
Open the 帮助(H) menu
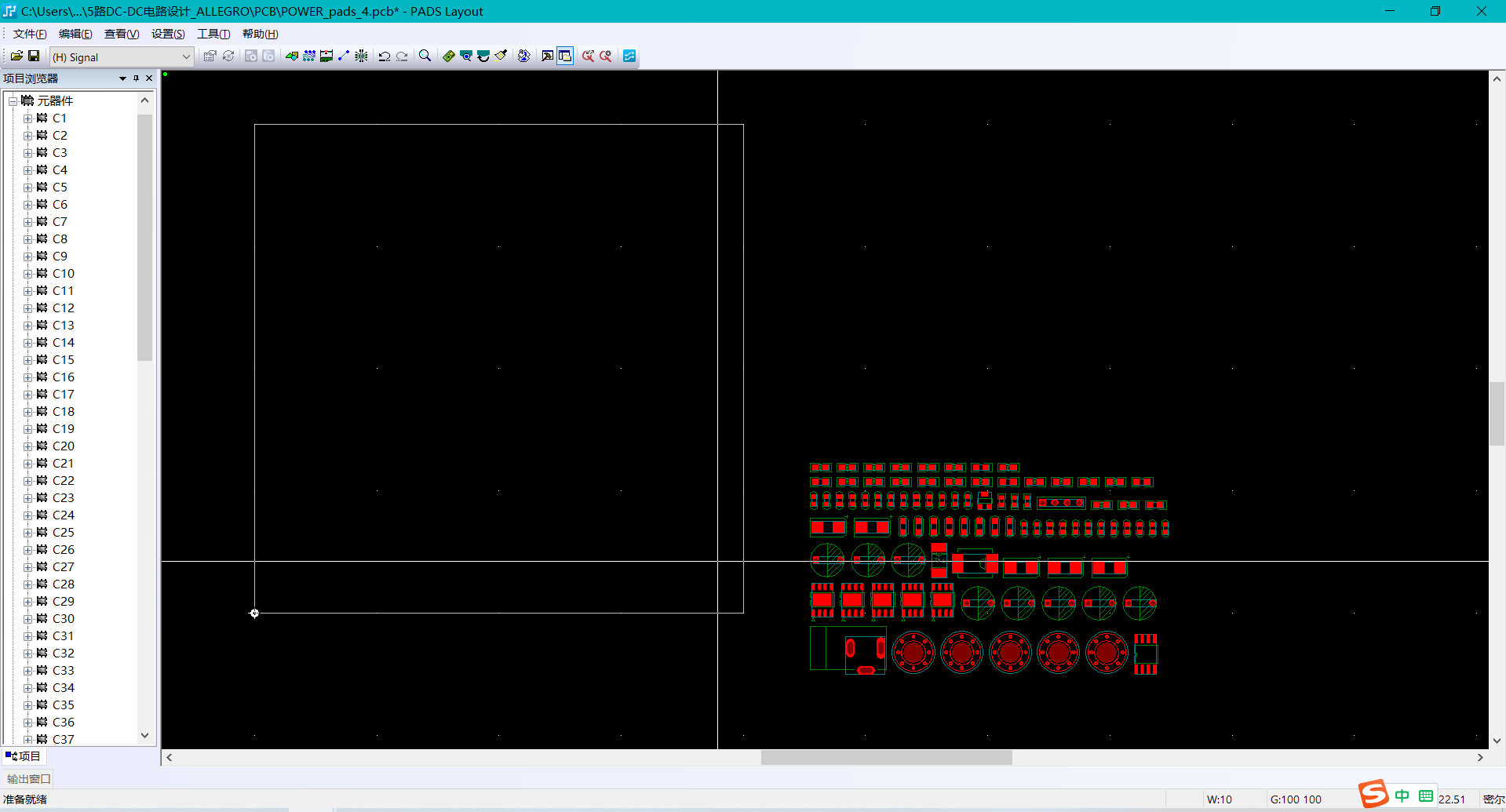pos(260,34)
